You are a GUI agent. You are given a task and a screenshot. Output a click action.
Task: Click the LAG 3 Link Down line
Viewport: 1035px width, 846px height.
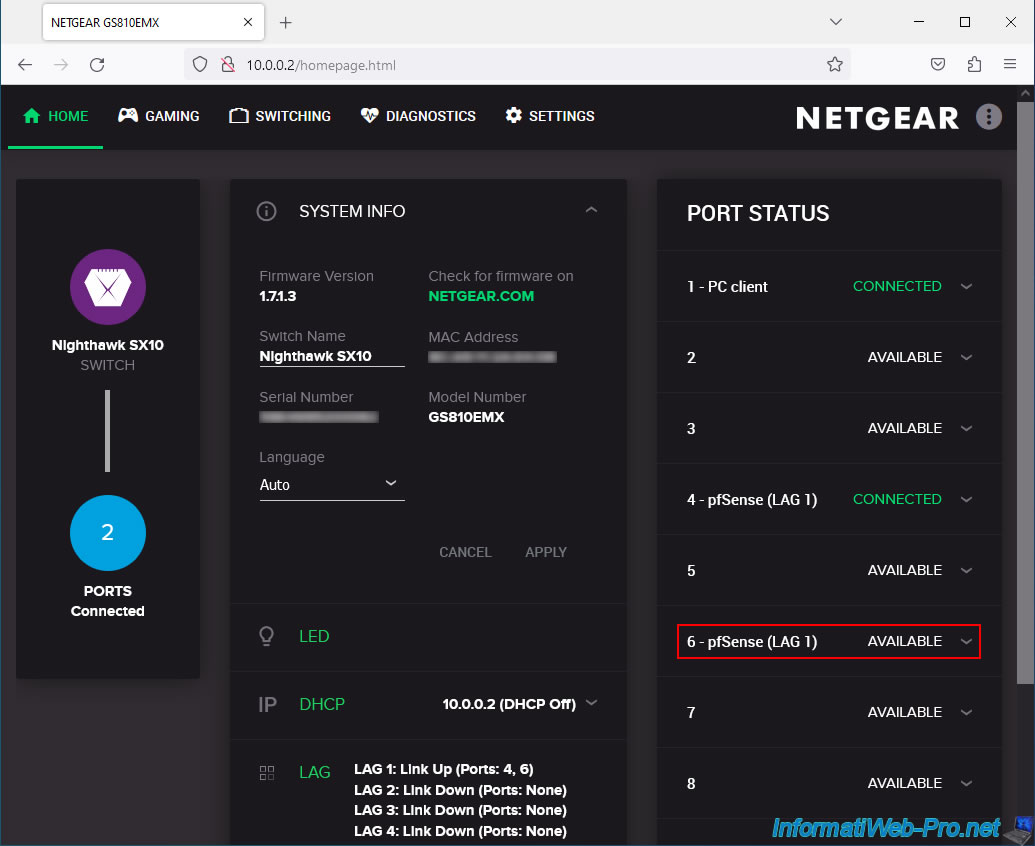click(460, 810)
